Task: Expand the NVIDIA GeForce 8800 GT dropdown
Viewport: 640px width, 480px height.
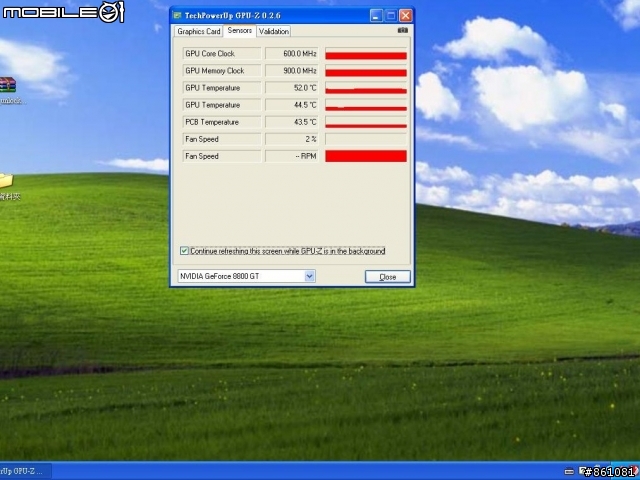Action: (x=309, y=276)
